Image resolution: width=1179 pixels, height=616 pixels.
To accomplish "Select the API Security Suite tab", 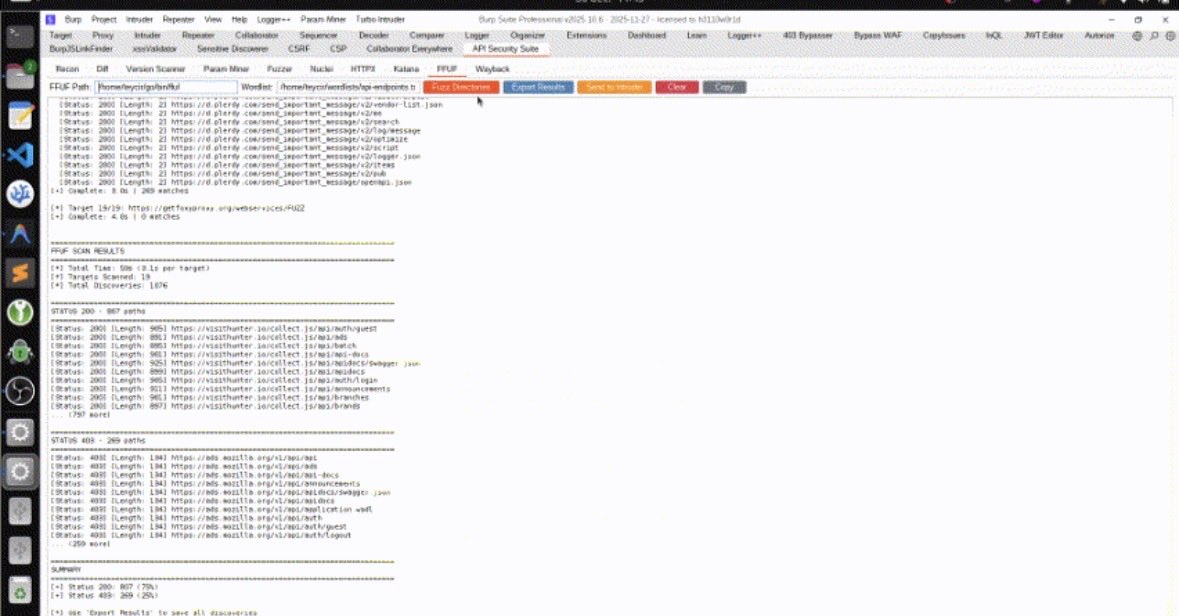I will pos(505,49).
